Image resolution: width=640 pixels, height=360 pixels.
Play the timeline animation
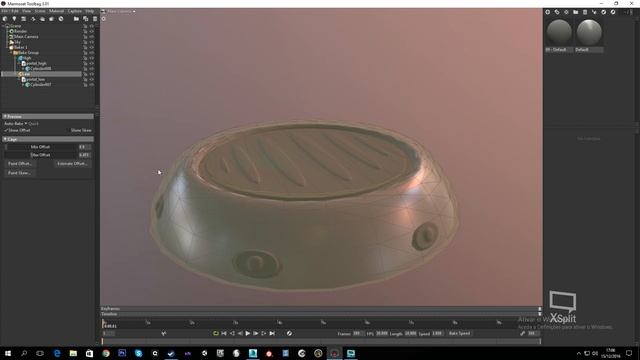coord(248,333)
